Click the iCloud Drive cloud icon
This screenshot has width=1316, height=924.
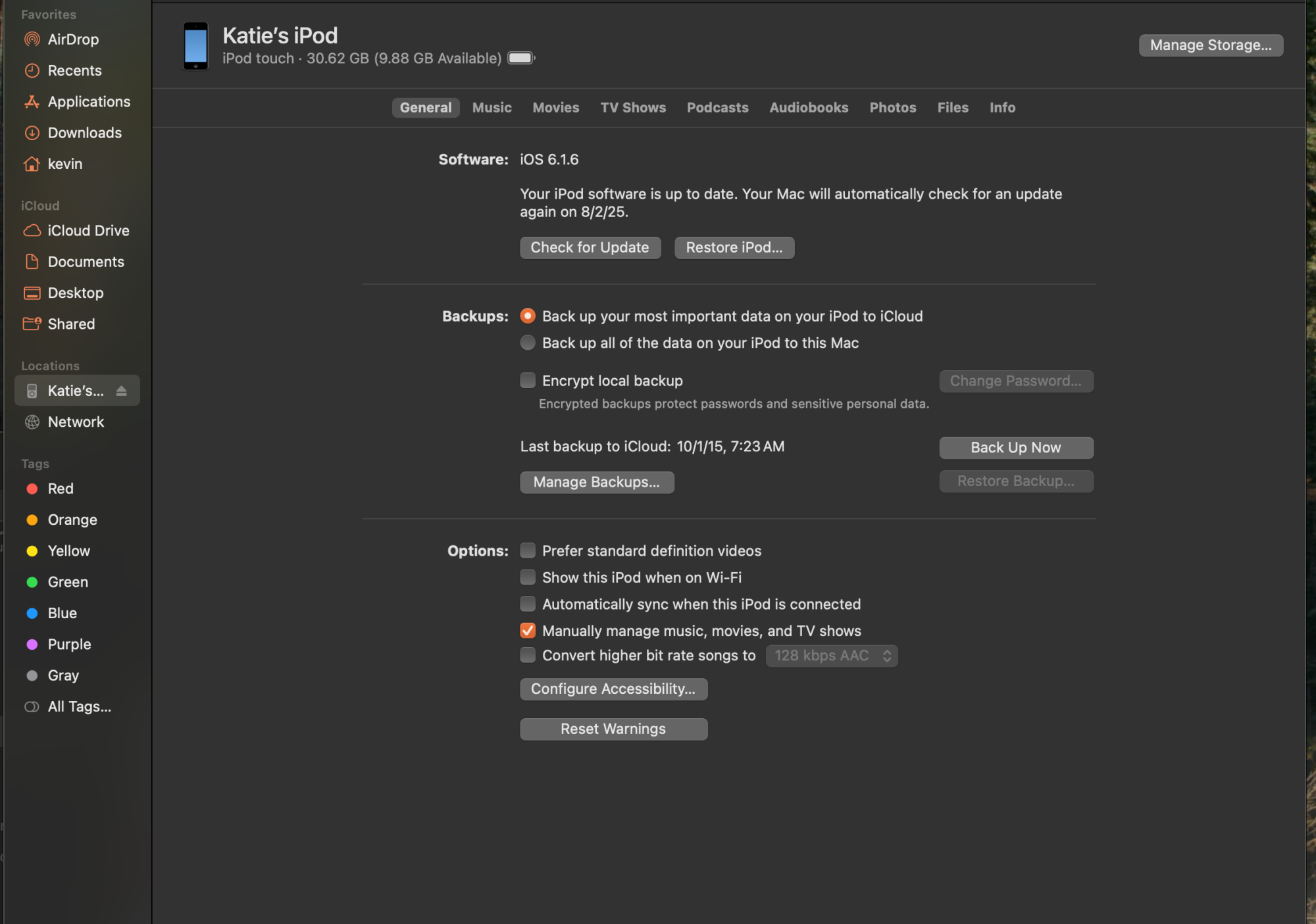tap(32, 231)
